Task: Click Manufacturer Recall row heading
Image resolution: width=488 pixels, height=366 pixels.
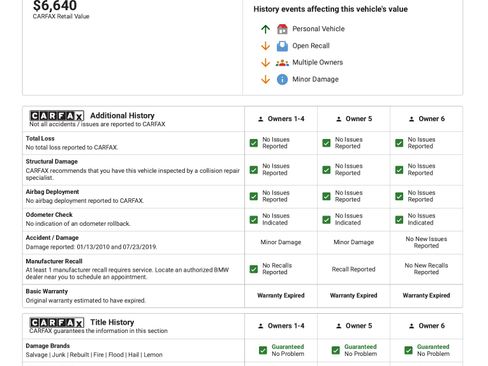Action: point(54,261)
